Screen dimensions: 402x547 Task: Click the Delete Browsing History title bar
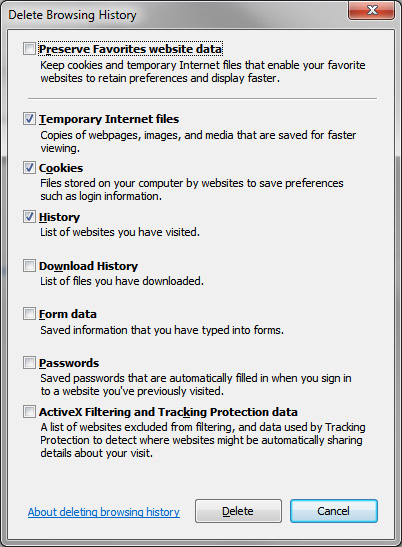(x=174, y=15)
